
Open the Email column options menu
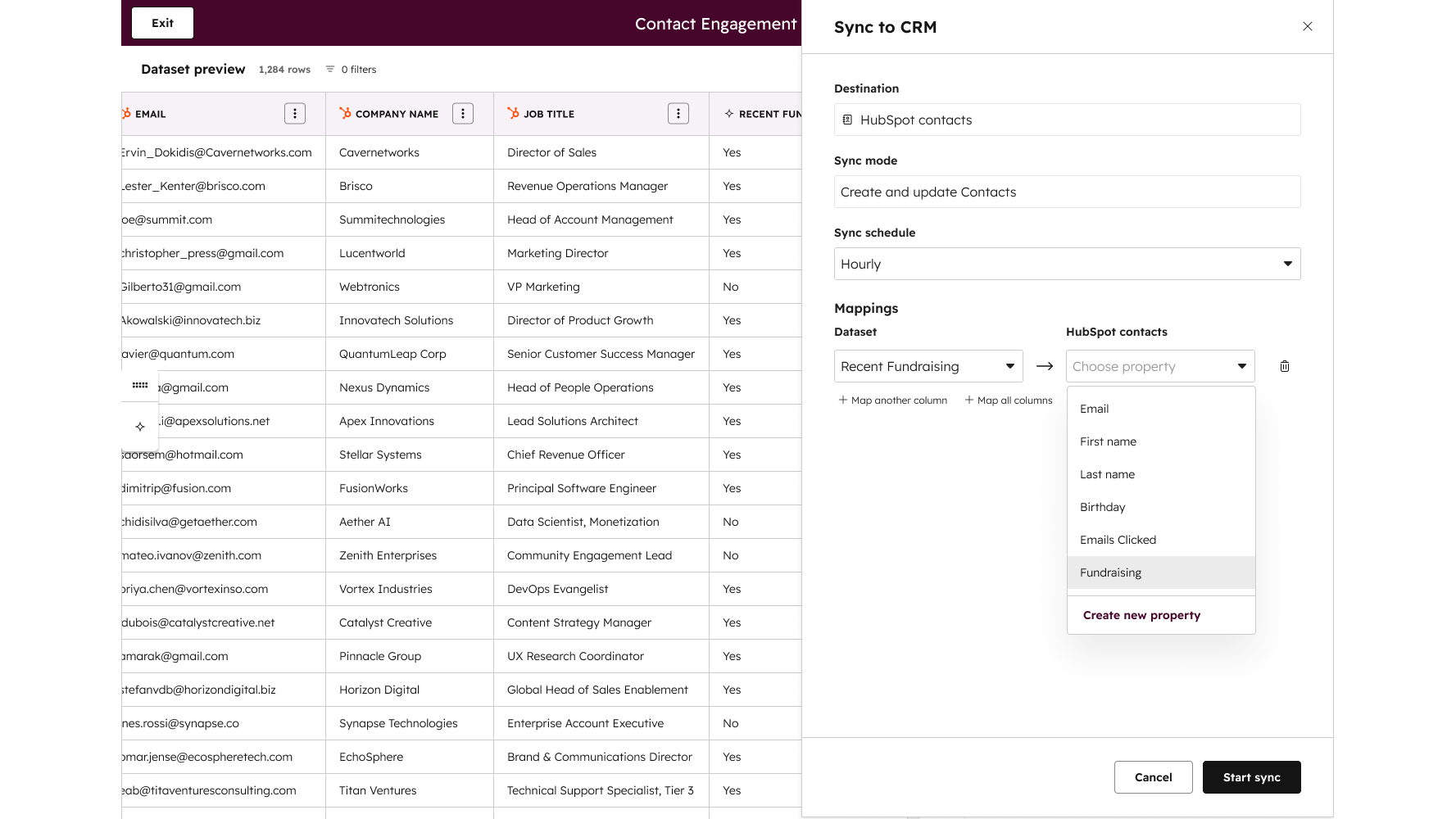(295, 114)
